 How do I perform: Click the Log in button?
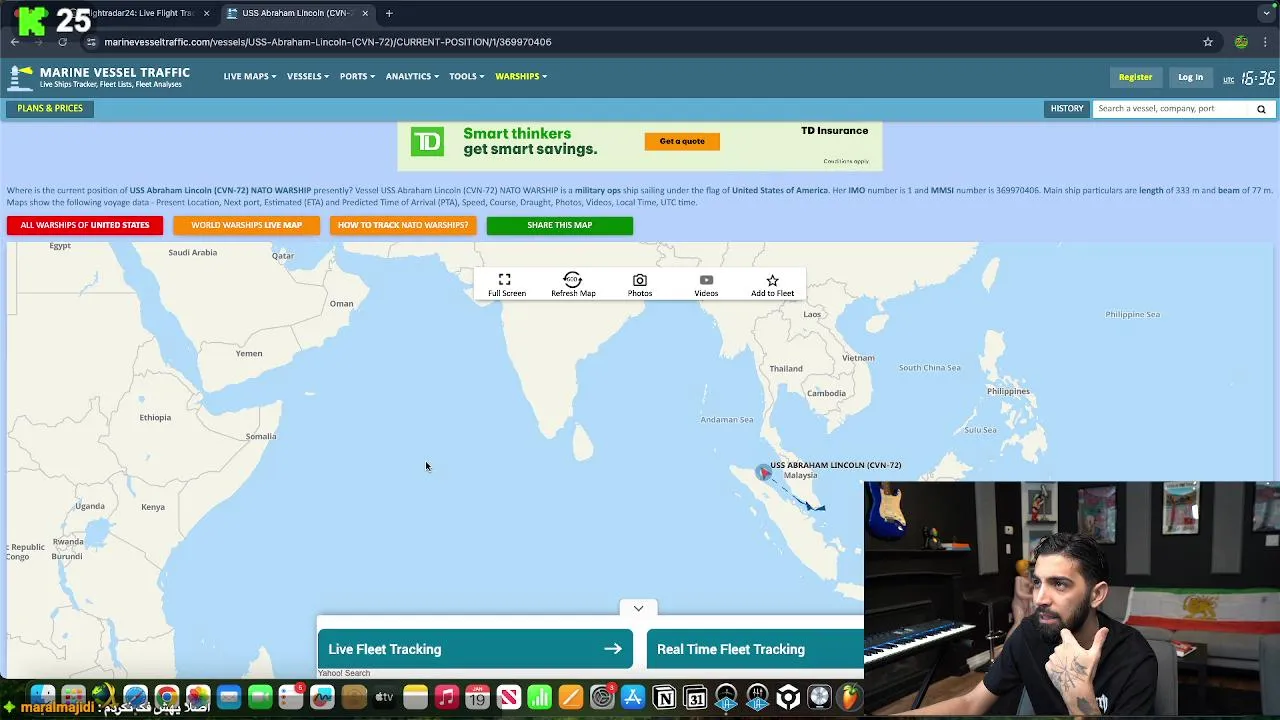(x=1190, y=77)
